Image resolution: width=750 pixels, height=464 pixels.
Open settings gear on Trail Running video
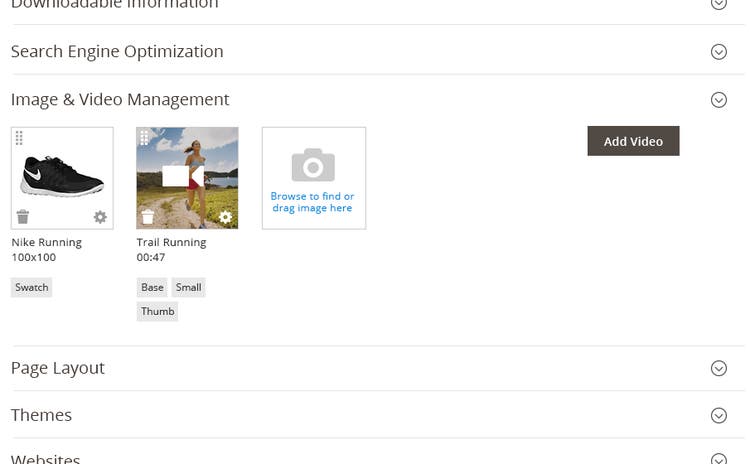[225, 217]
